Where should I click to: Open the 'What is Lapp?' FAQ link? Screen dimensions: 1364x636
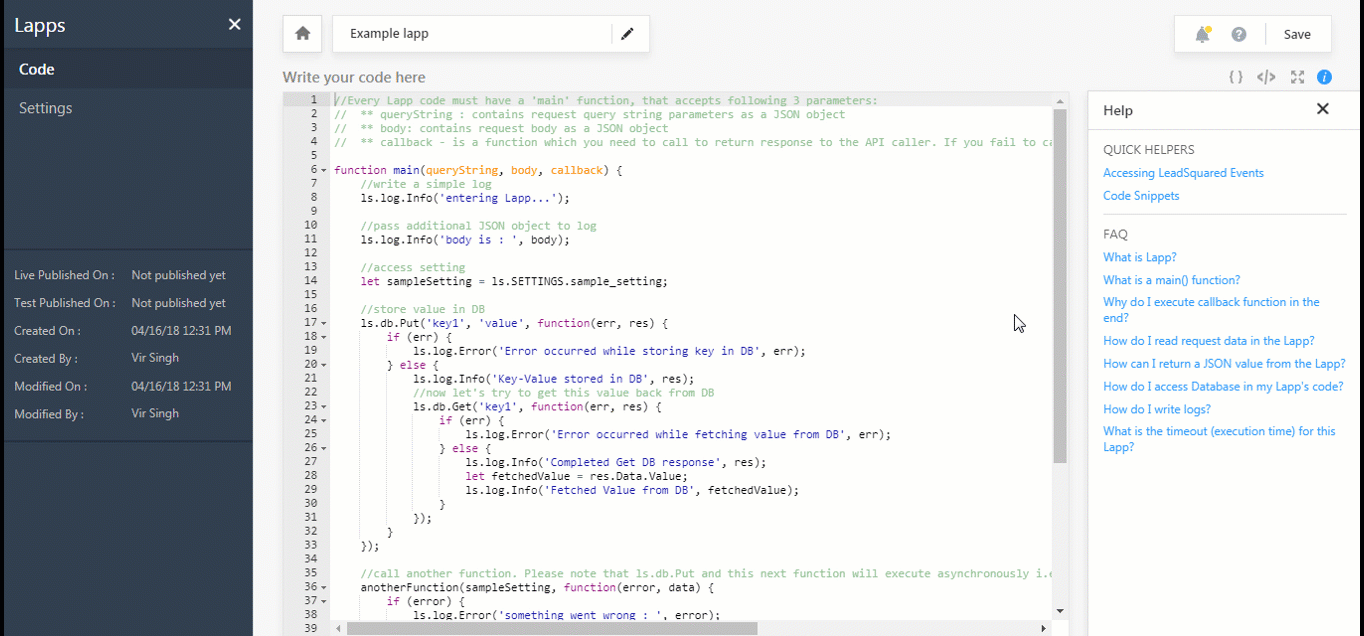click(1139, 257)
